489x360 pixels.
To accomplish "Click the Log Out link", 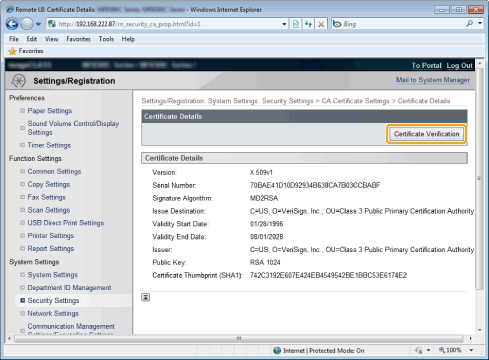I will [459, 65].
